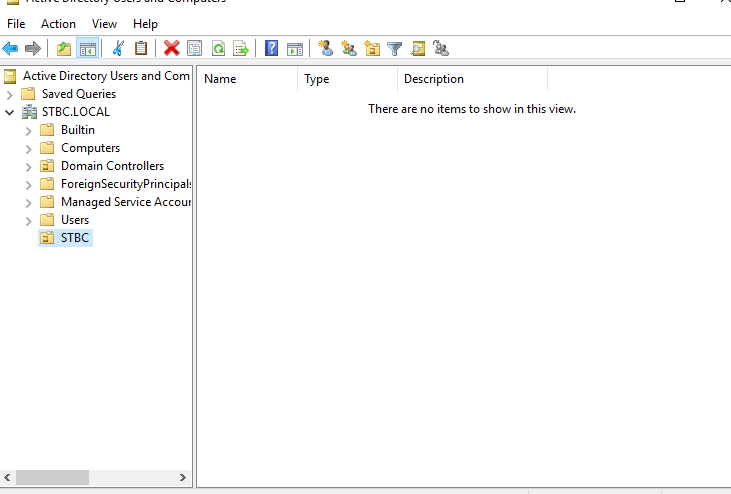This screenshot has height=494, width=731.
Task: Select the STBC.LOCAL domain
Action: pyautogui.click(x=76, y=112)
